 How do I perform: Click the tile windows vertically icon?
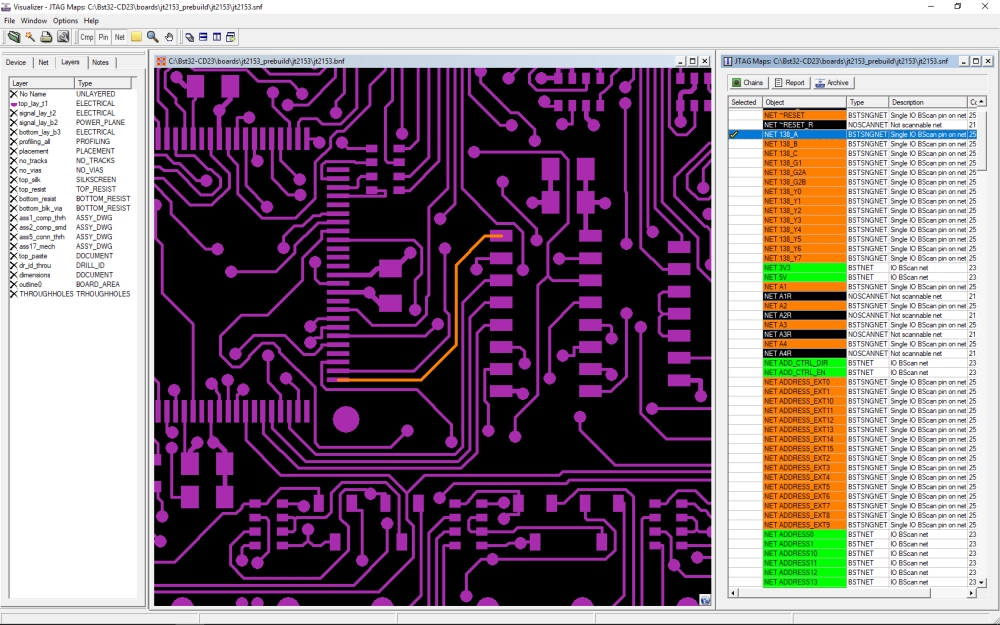216,37
